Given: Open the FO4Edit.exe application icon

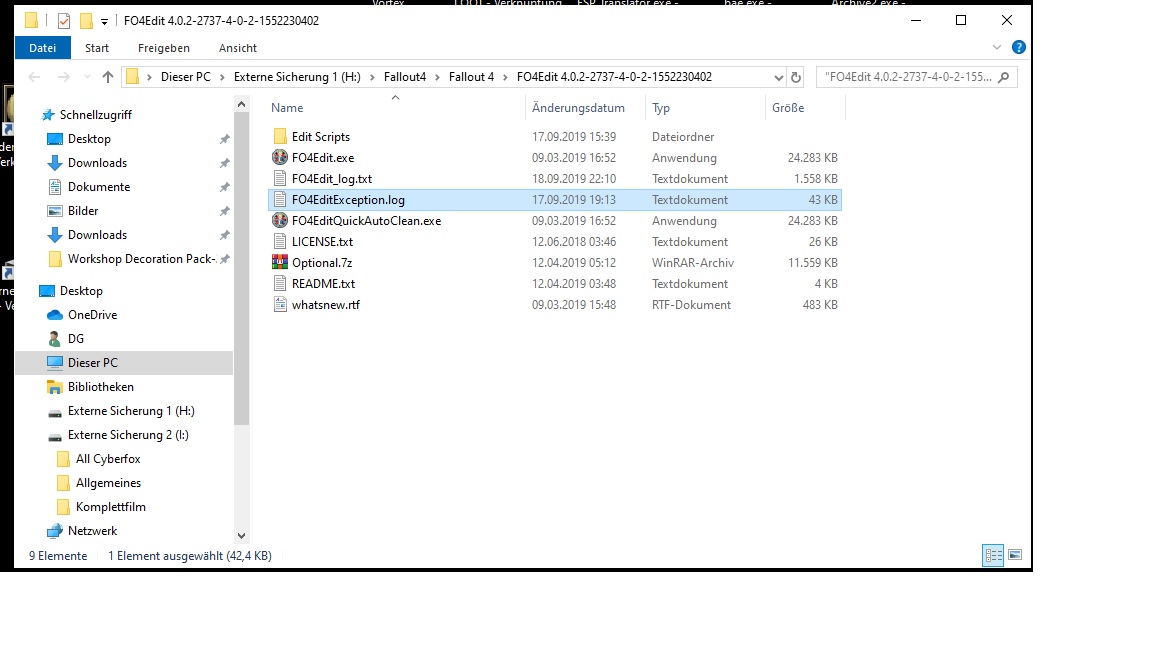Looking at the screenshot, I should coord(280,158).
